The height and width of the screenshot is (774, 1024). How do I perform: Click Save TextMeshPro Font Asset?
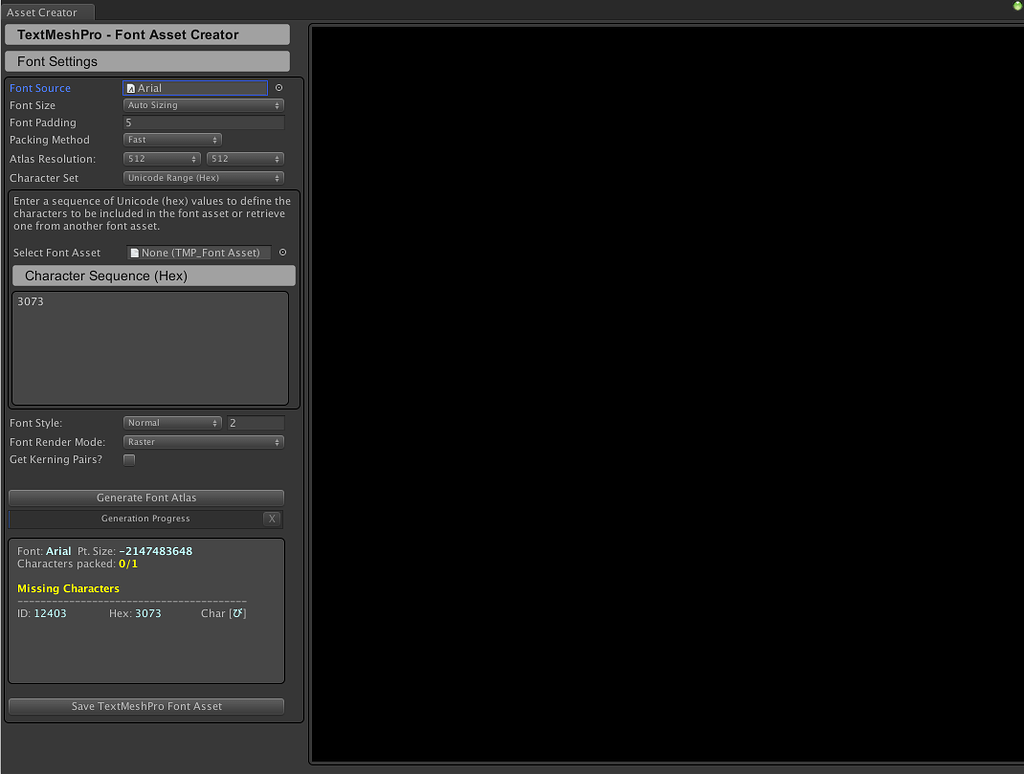coord(146,705)
